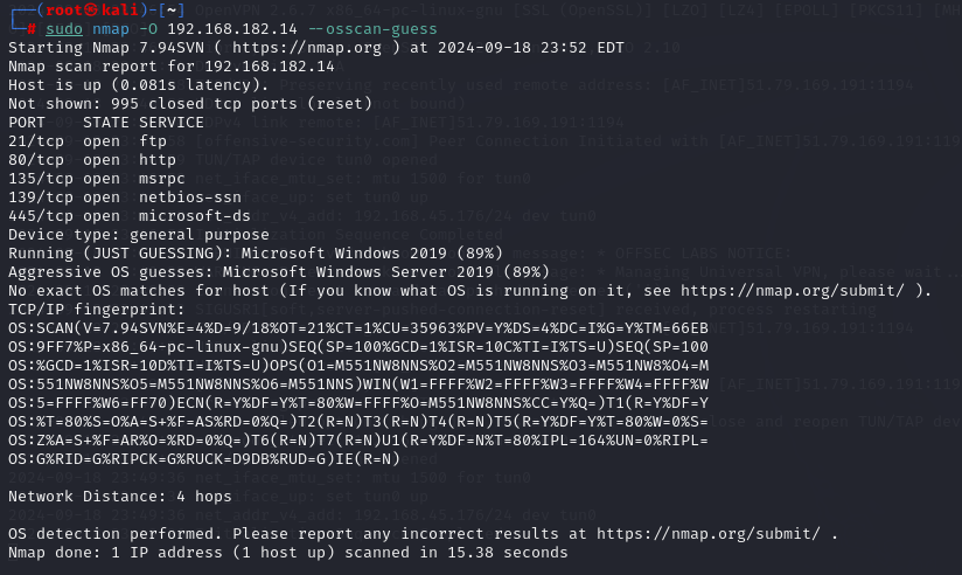The image size is (962, 575).
Task: Click the Device type: general purpose line
Action: (139, 235)
